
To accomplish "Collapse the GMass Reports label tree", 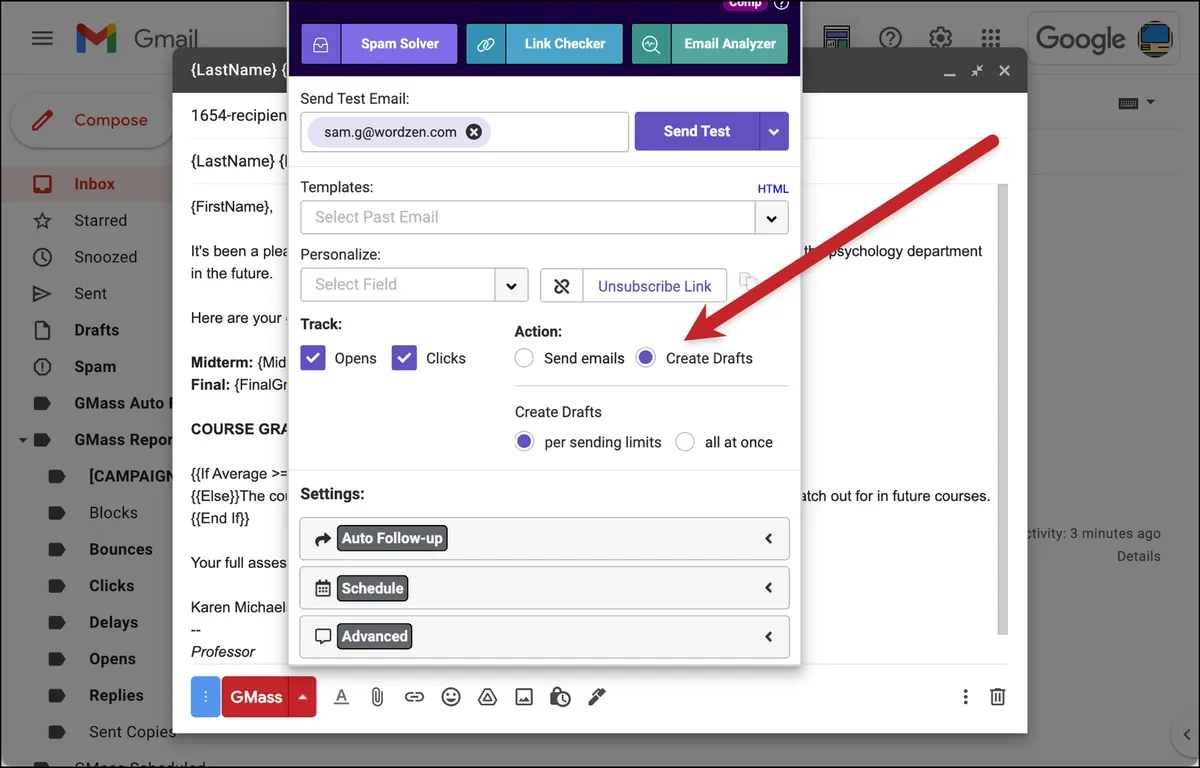I will [x=22, y=440].
